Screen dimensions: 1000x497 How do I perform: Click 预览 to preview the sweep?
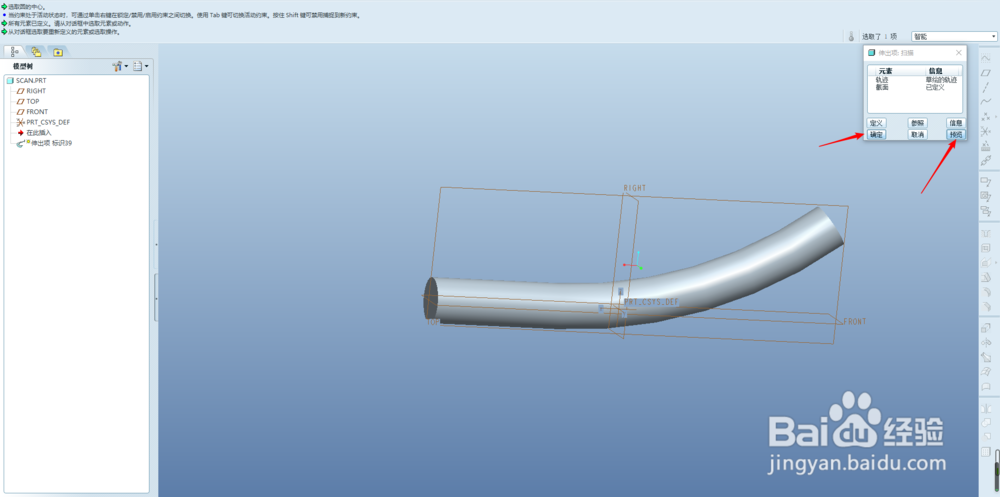pyautogui.click(x=955, y=135)
